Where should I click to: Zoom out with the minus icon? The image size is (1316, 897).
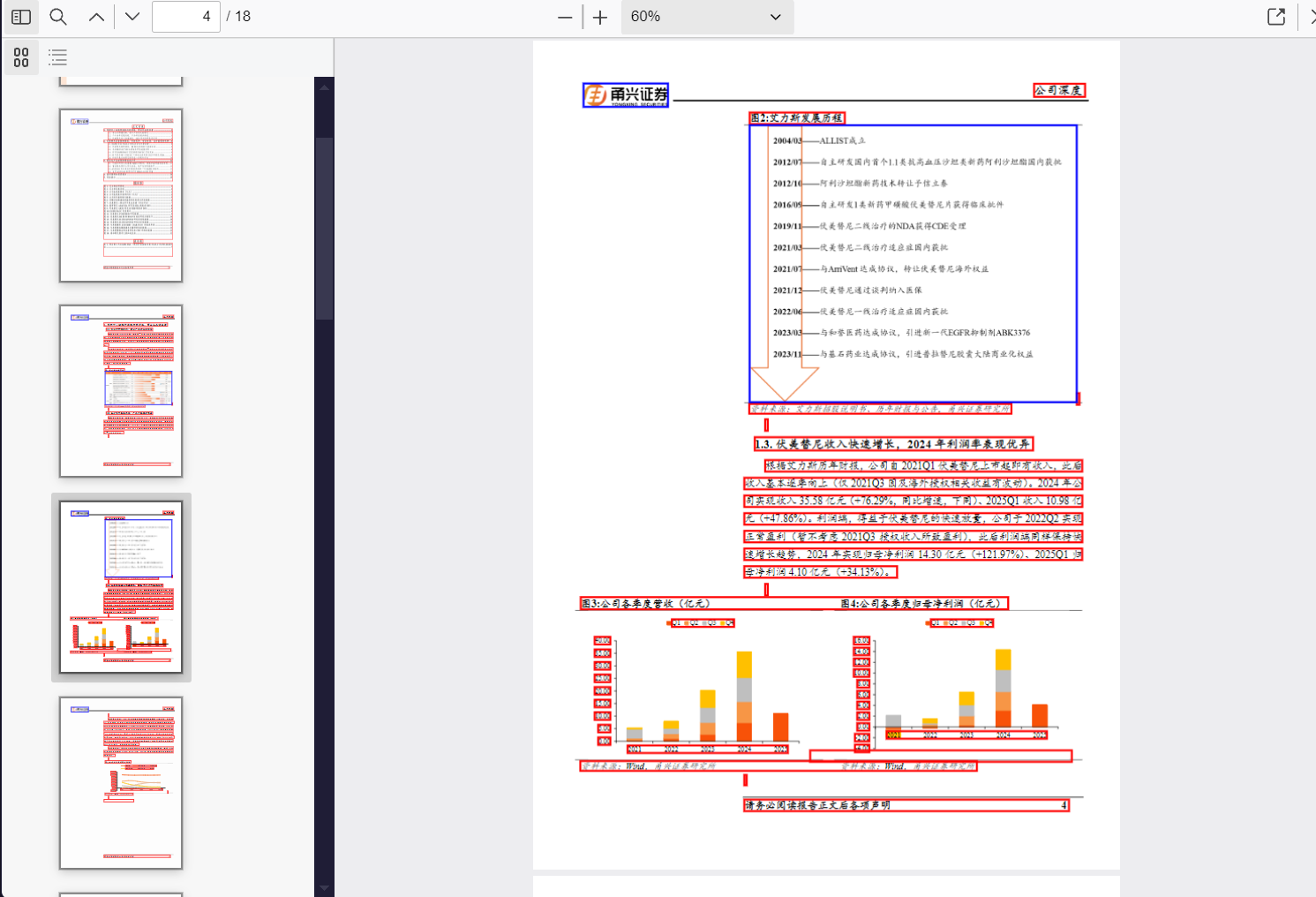point(565,17)
